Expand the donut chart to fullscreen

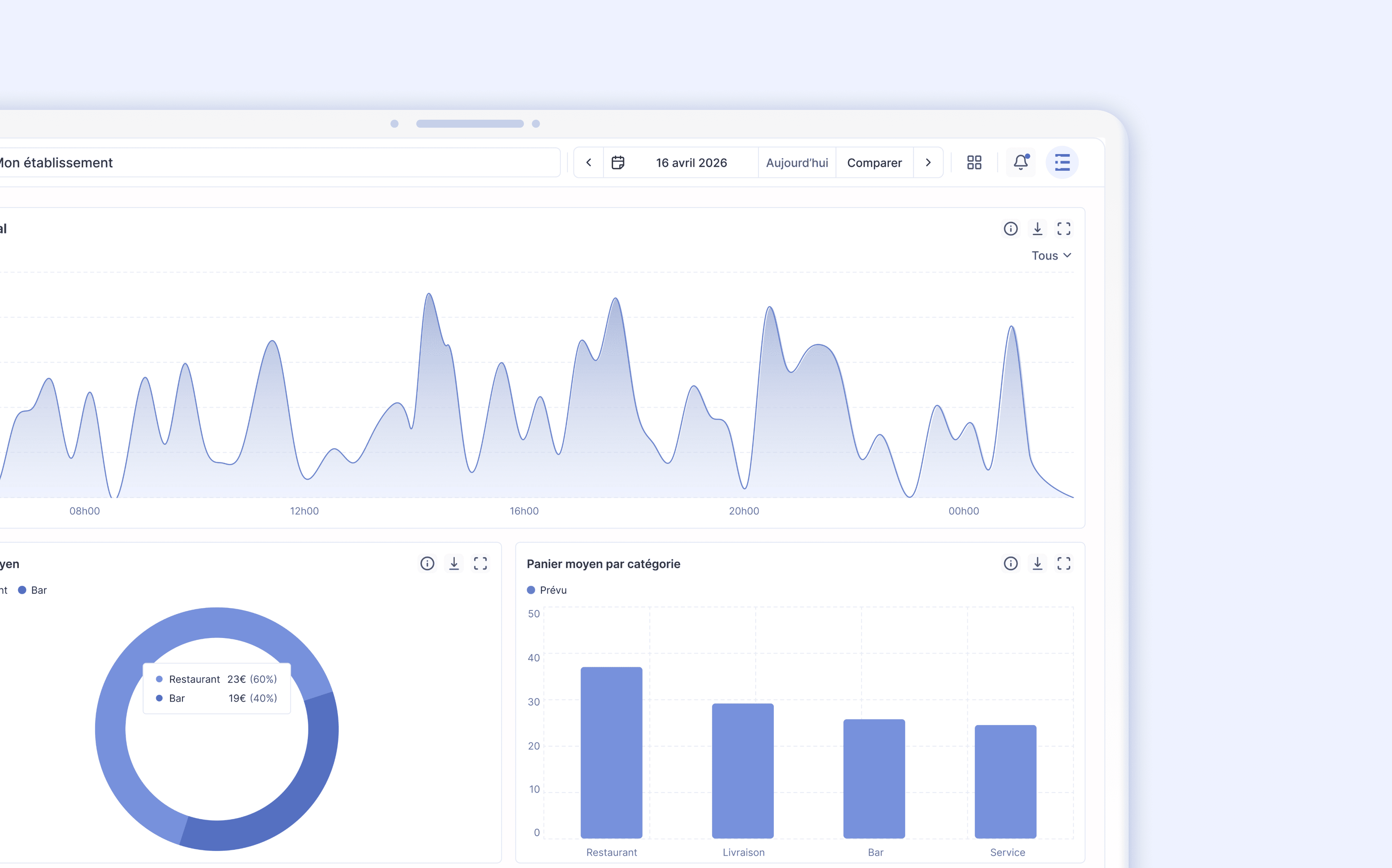coord(480,563)
